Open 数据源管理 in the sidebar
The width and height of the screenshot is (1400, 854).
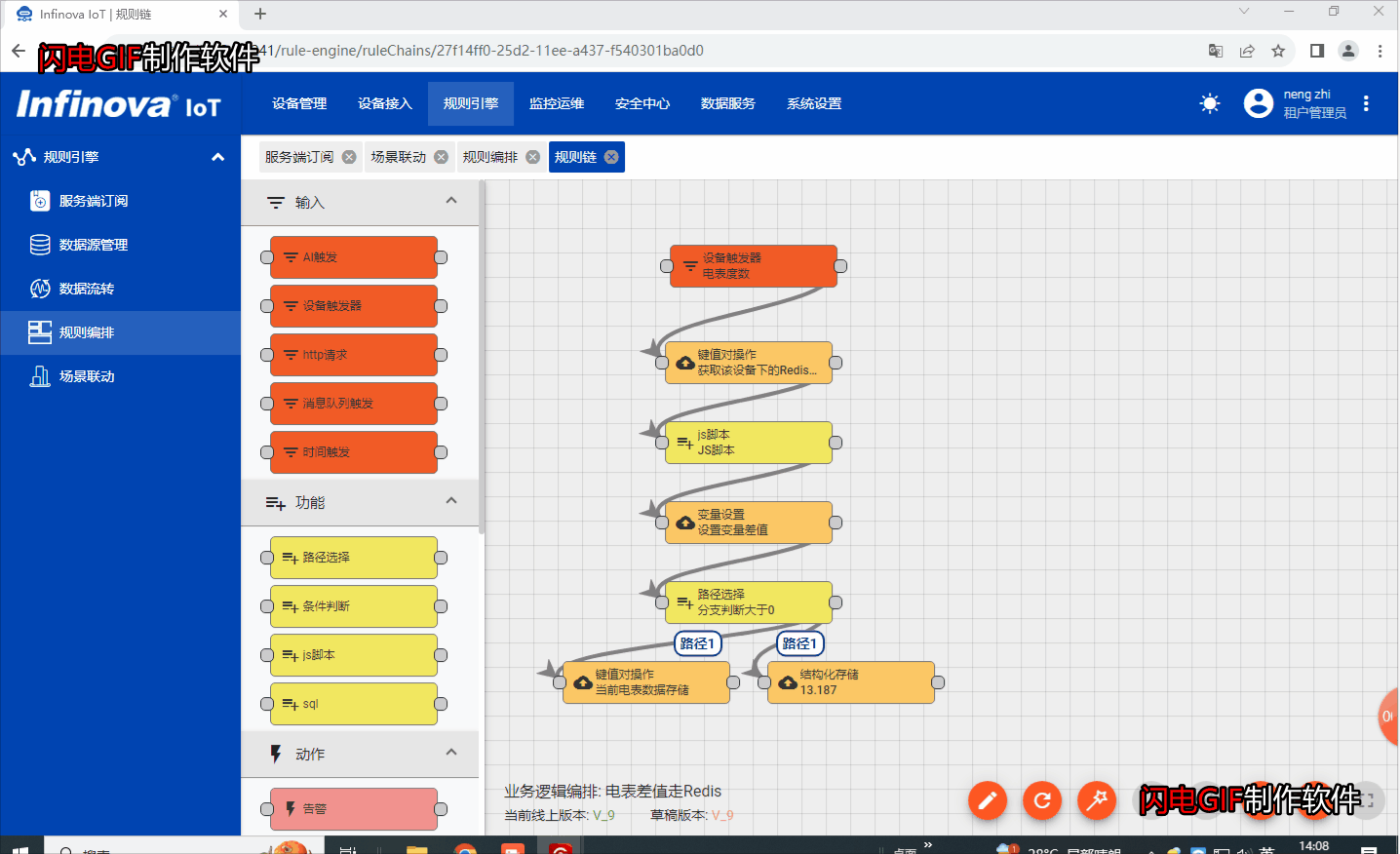coord(120,245)
